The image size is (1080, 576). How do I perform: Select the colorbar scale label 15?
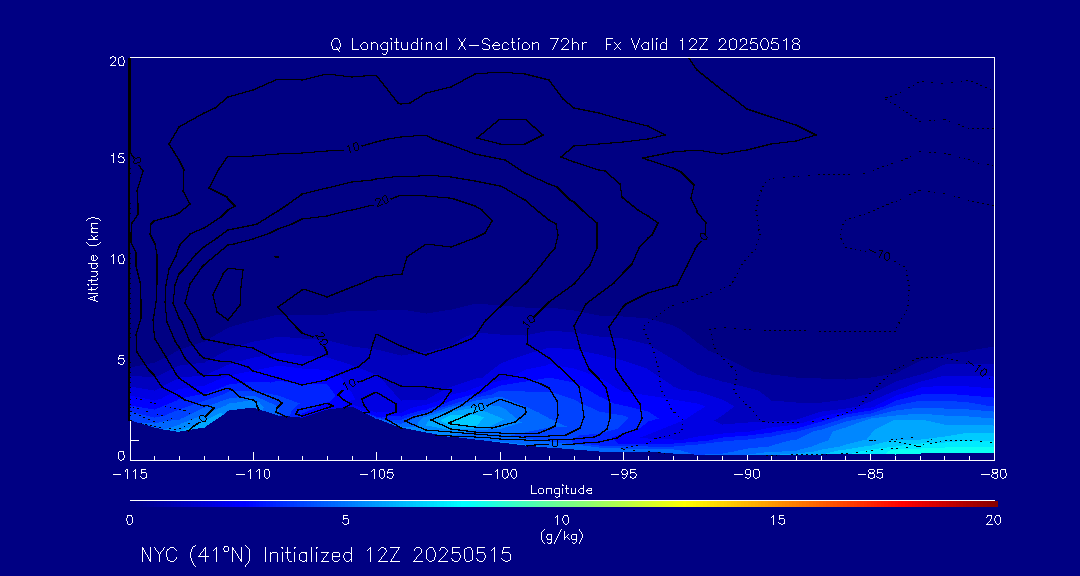pos(778,520)
